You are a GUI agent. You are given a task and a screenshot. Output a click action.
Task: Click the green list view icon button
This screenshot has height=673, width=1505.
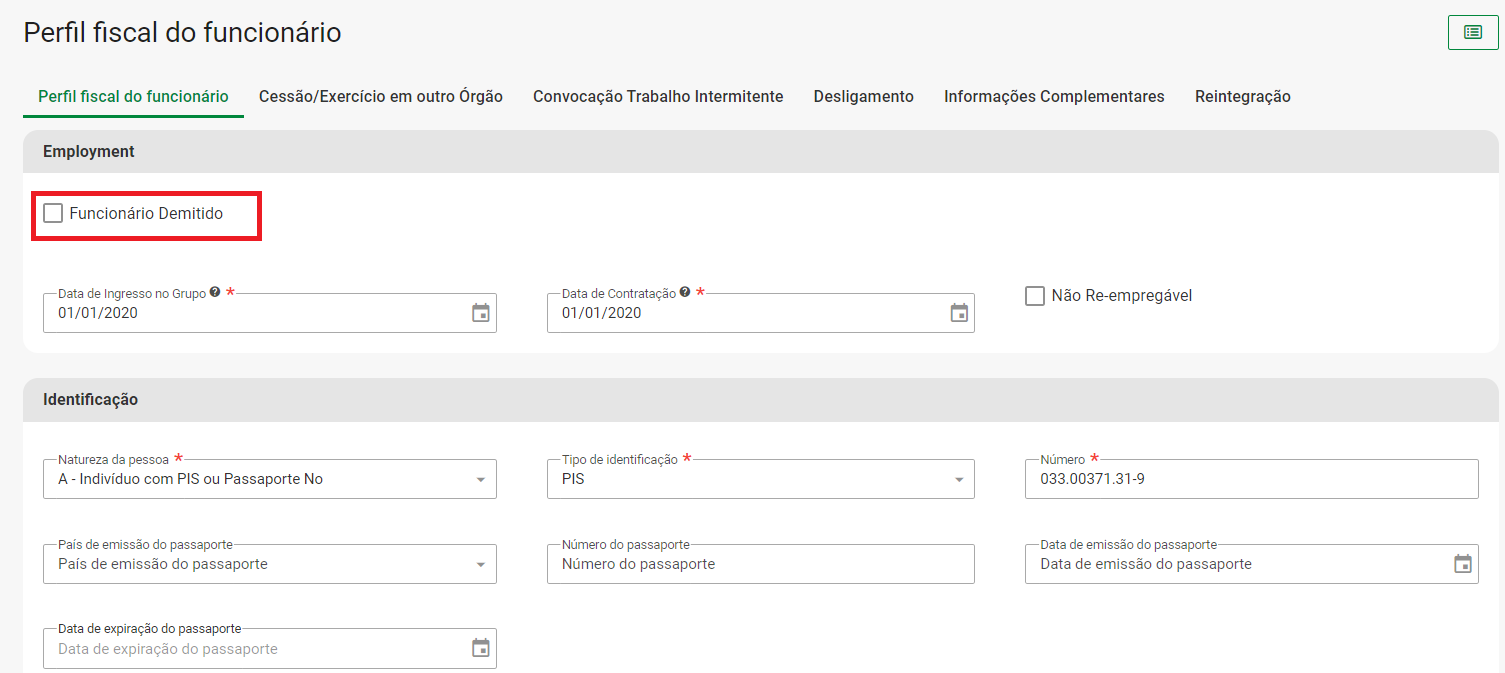click(x=1472, y=32)
